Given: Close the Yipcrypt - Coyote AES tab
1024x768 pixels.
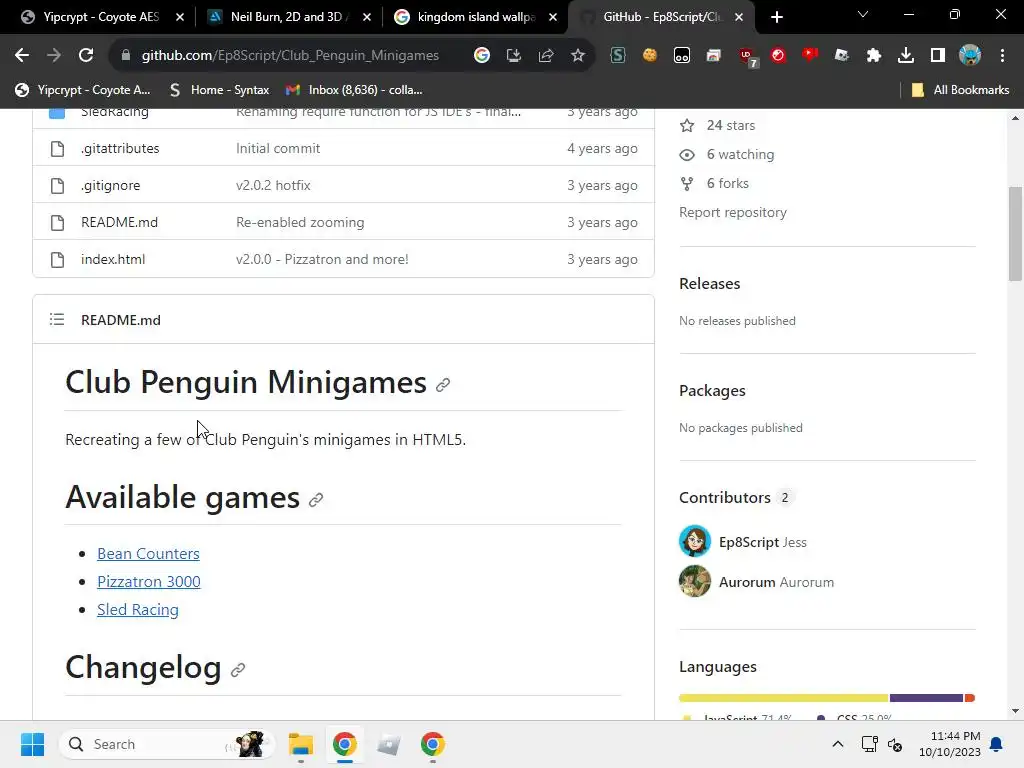Looking at the screenshot, I should pyautogui.click(x=180, y=17).
